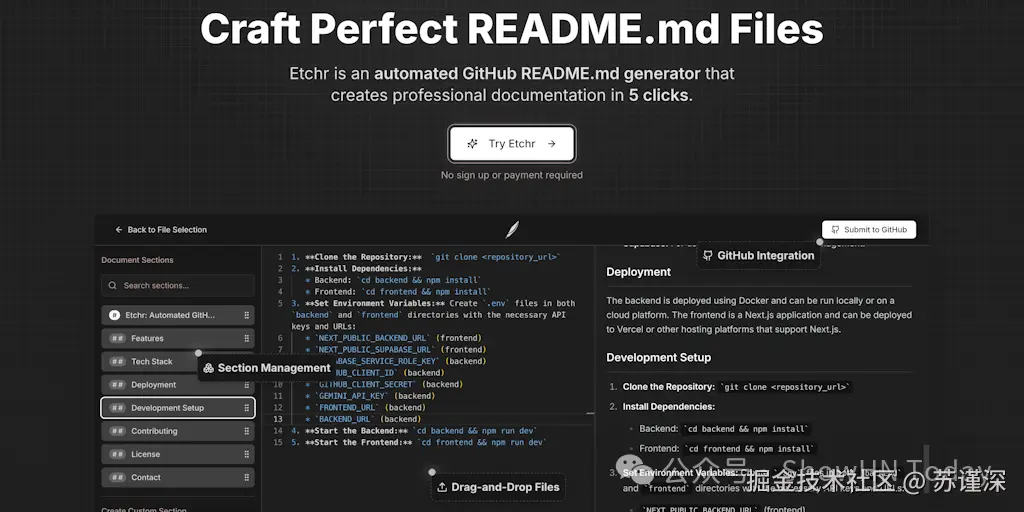This screenshot has height=512, width=1024.
Task: Select the License section
Action: coord(178,454)
